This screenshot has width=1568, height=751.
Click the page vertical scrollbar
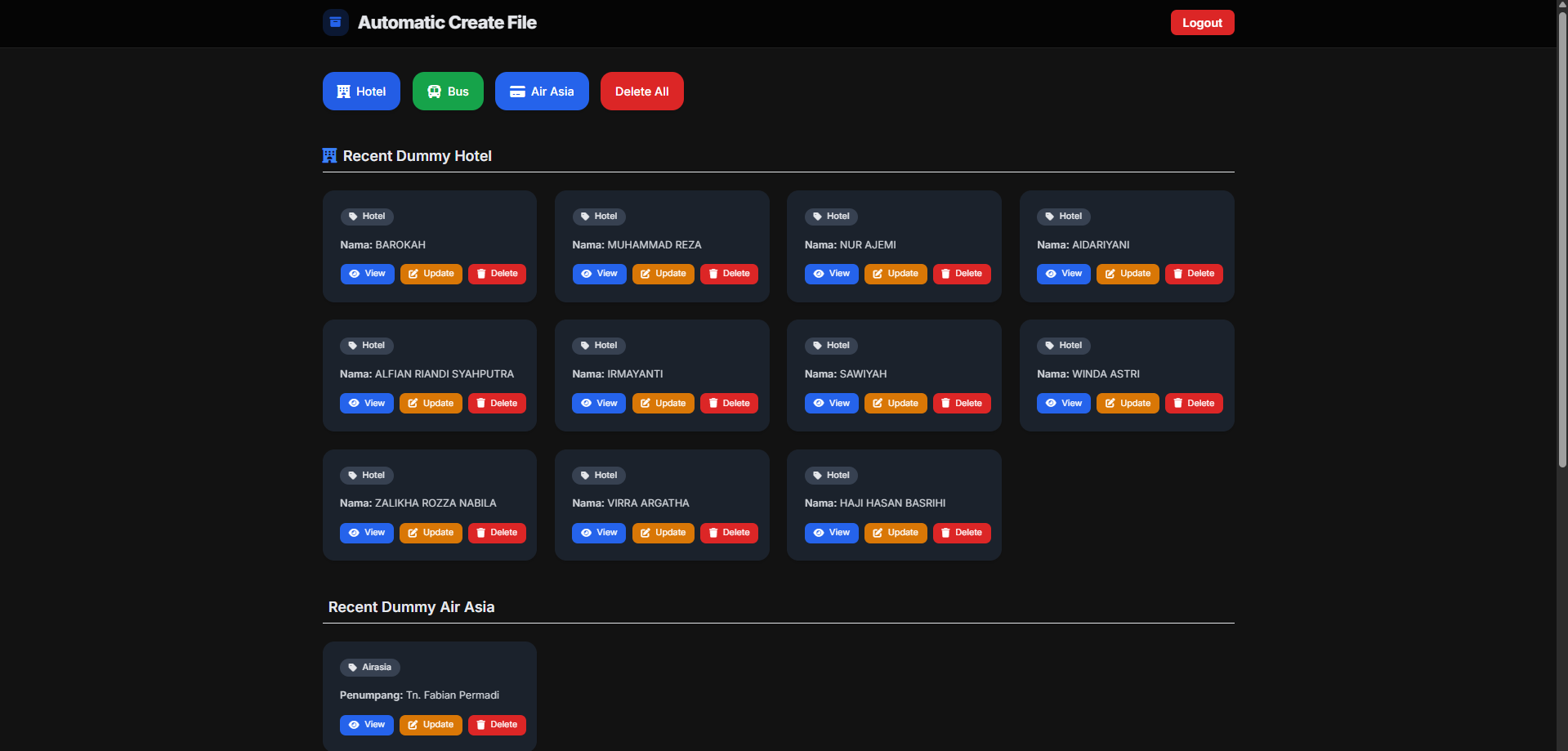[x=1562, y=245]
